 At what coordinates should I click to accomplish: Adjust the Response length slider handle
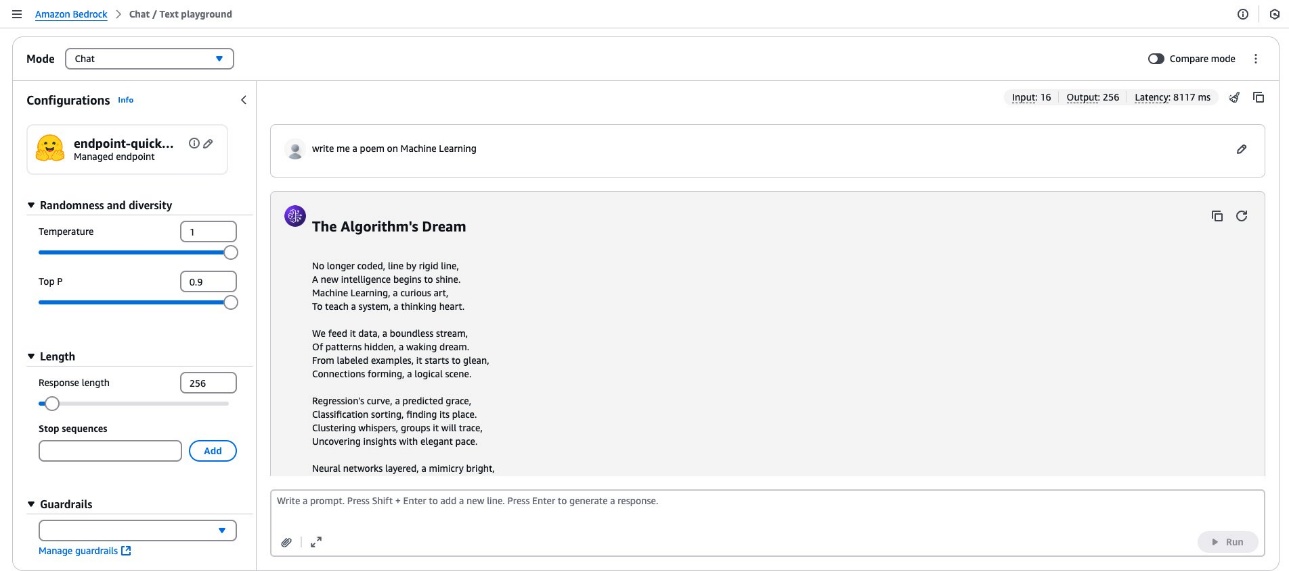[x=52, y=404]
